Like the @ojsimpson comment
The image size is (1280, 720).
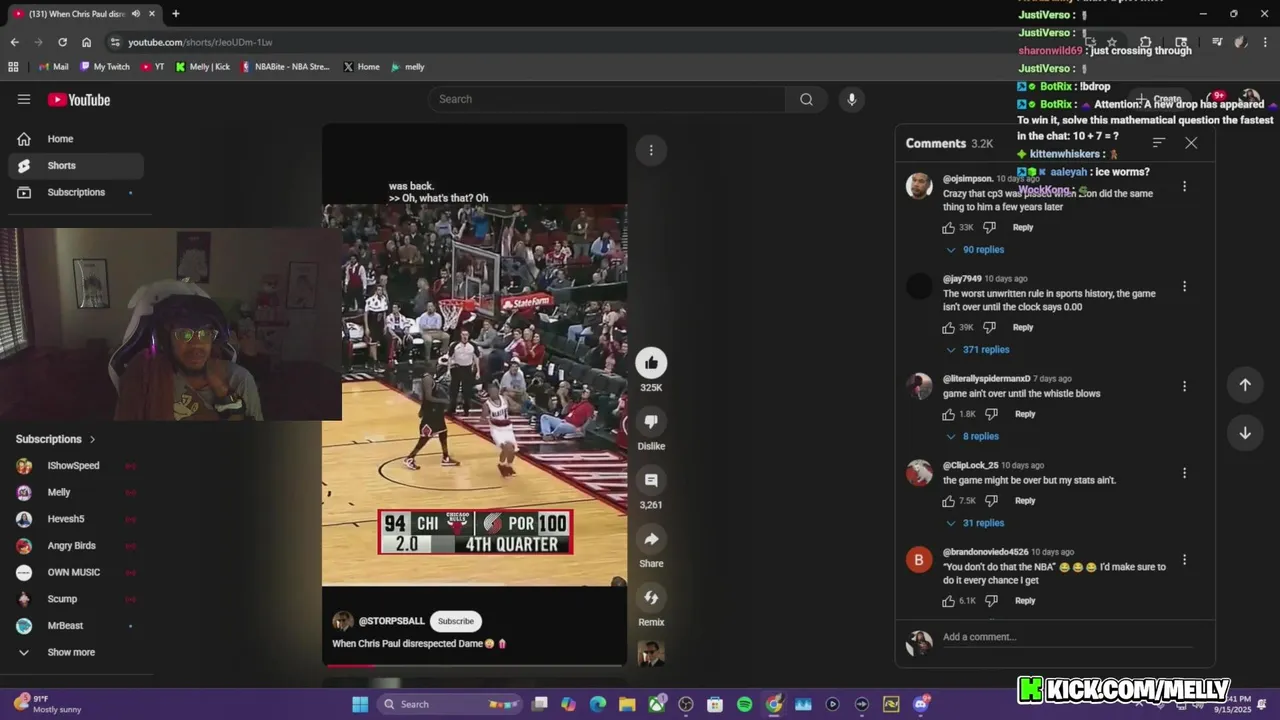[x=948, y=228]
